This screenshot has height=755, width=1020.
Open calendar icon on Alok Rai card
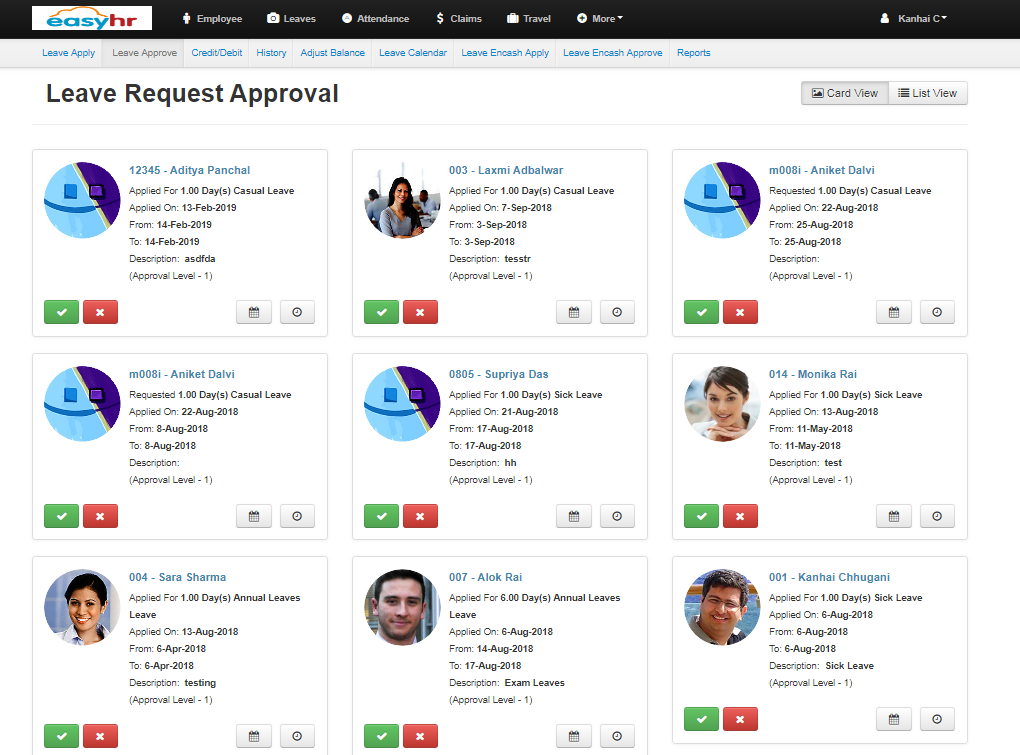click(x=573, y=736)
